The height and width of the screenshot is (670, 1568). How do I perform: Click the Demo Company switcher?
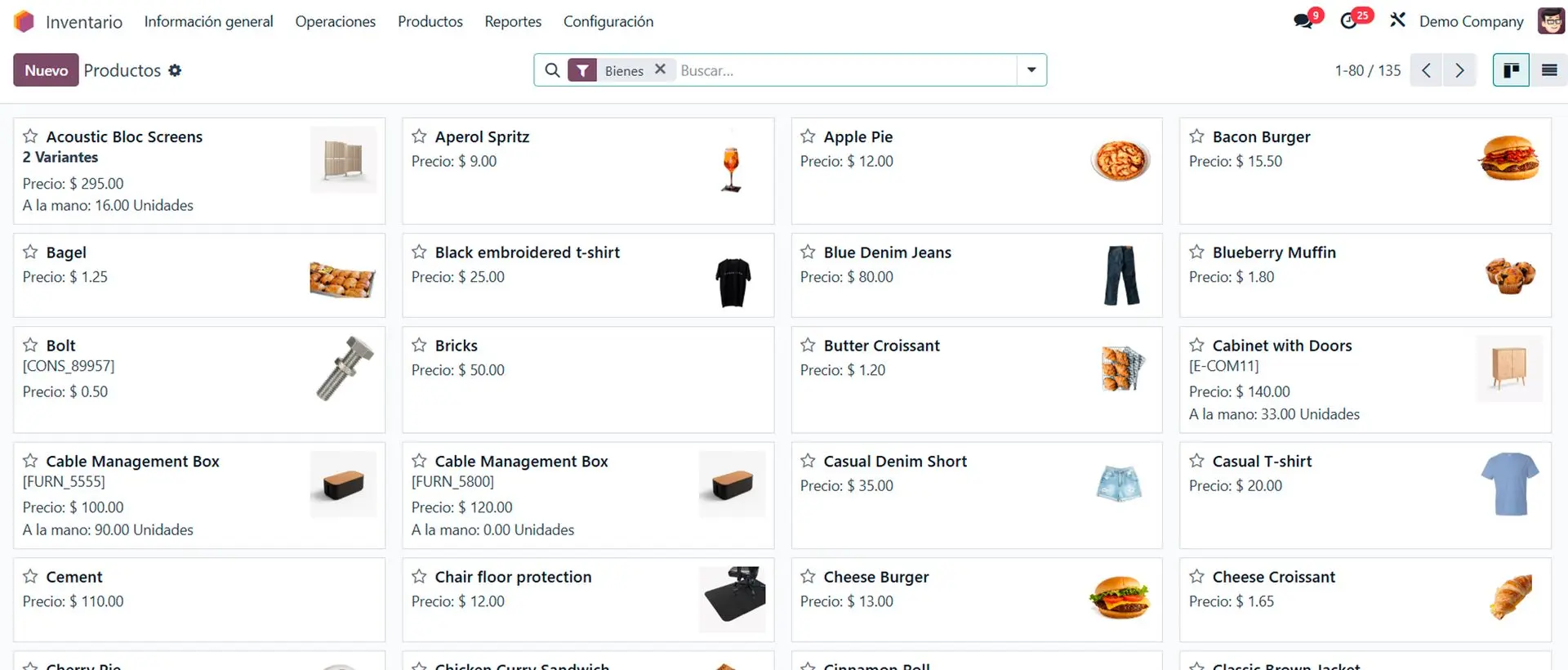click(1472, 21)
